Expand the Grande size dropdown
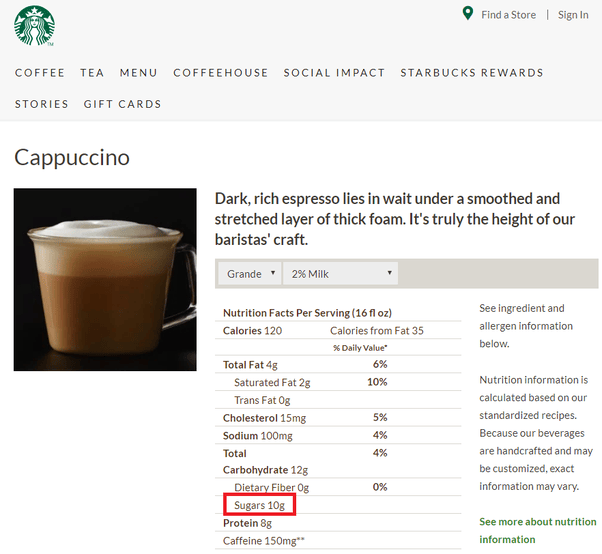This screenshot has height=554, width=602. point(250,274)
